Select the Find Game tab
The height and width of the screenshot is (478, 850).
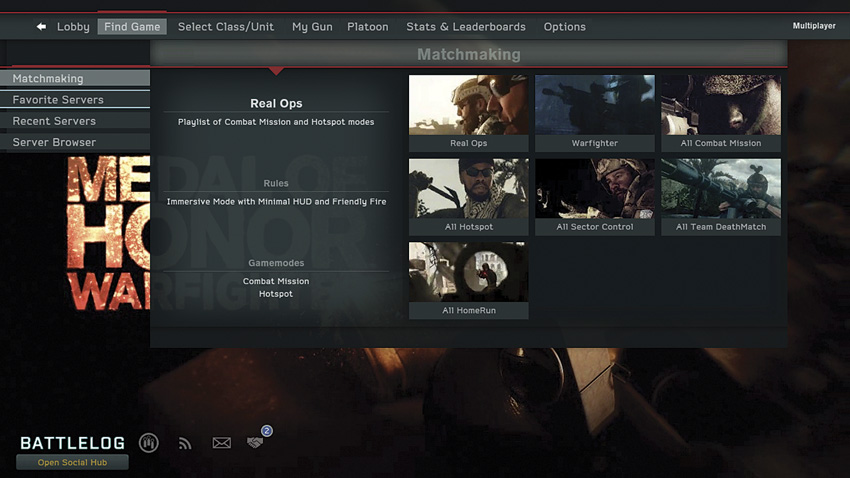[x=132, y=27]
